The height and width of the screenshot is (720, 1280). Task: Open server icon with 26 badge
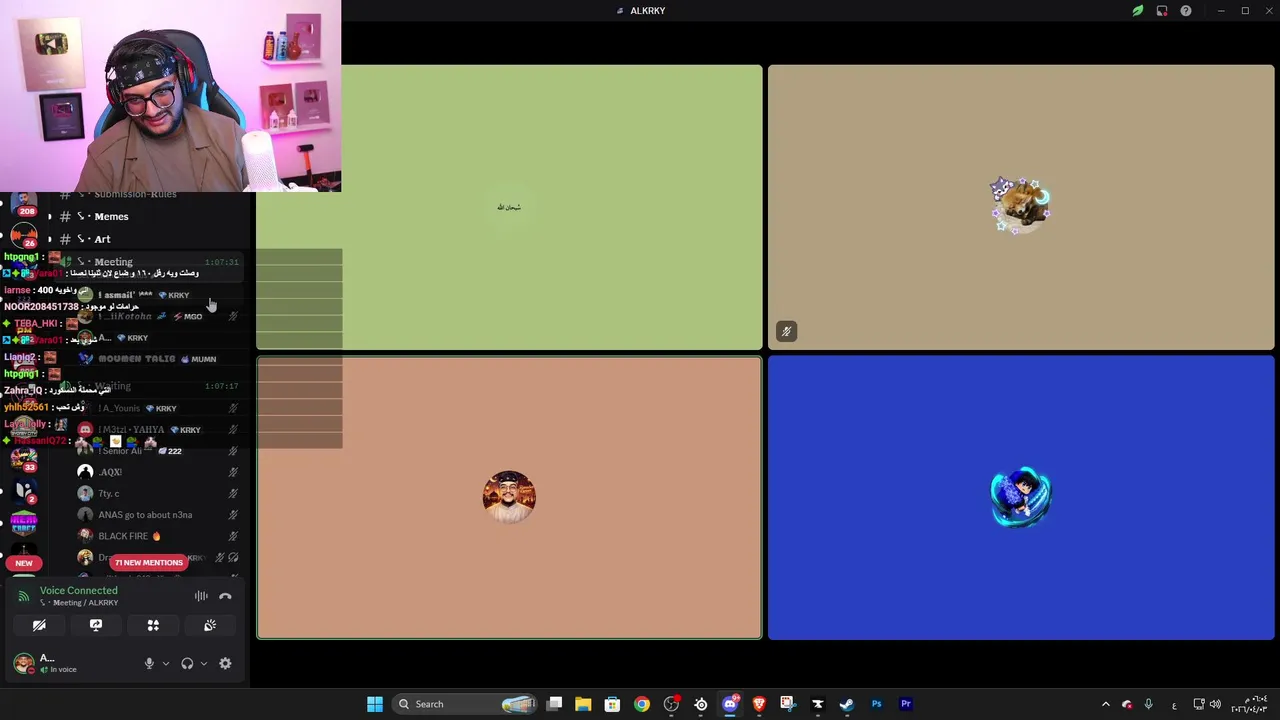point(24,236)
